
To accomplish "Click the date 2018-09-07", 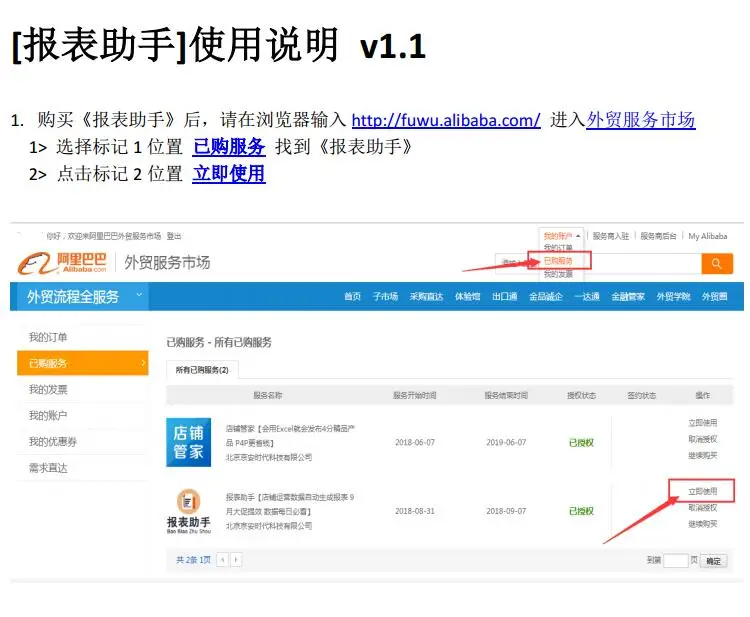I will coord(506,511).
